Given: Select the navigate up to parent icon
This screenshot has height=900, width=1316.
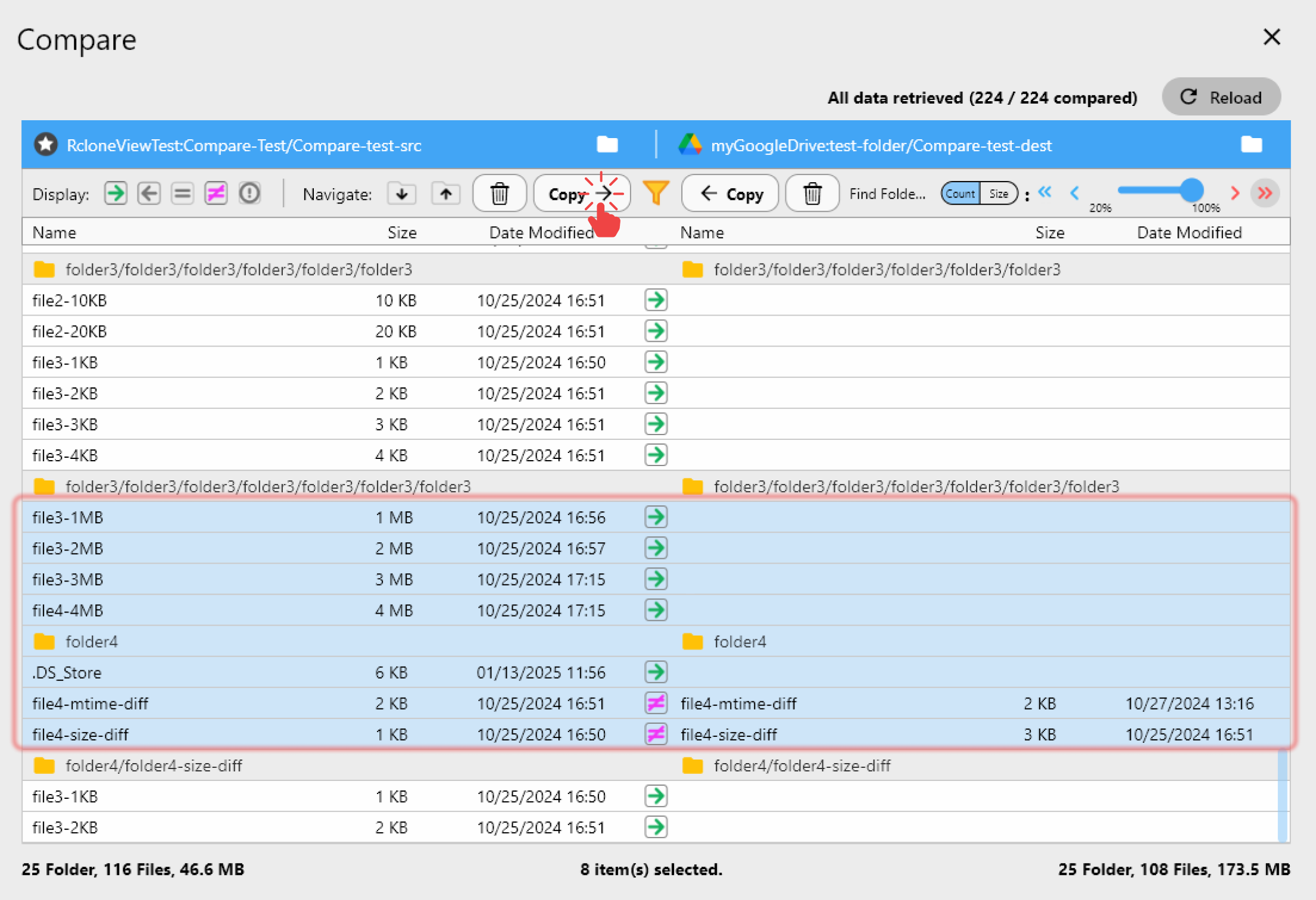Looking at the screenshot, I should [x=445, y=193].
